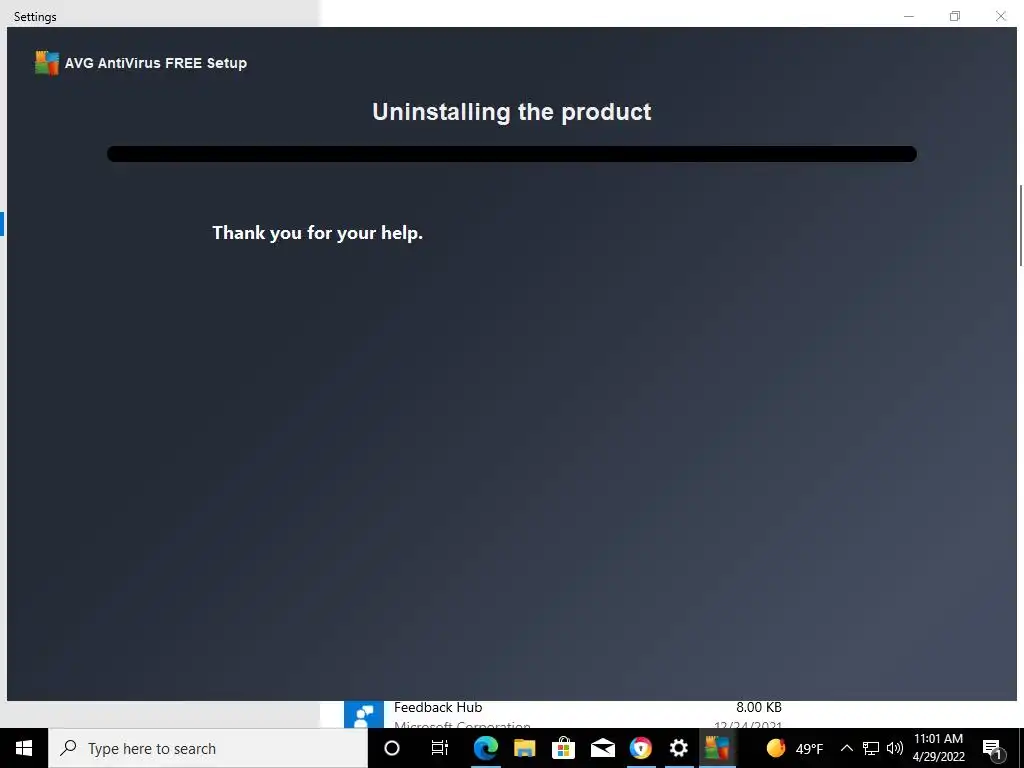The width and height of the screenshot is (1024, 768).
Task: Click the Settings window scrollbar
Action: (1021, 225)
